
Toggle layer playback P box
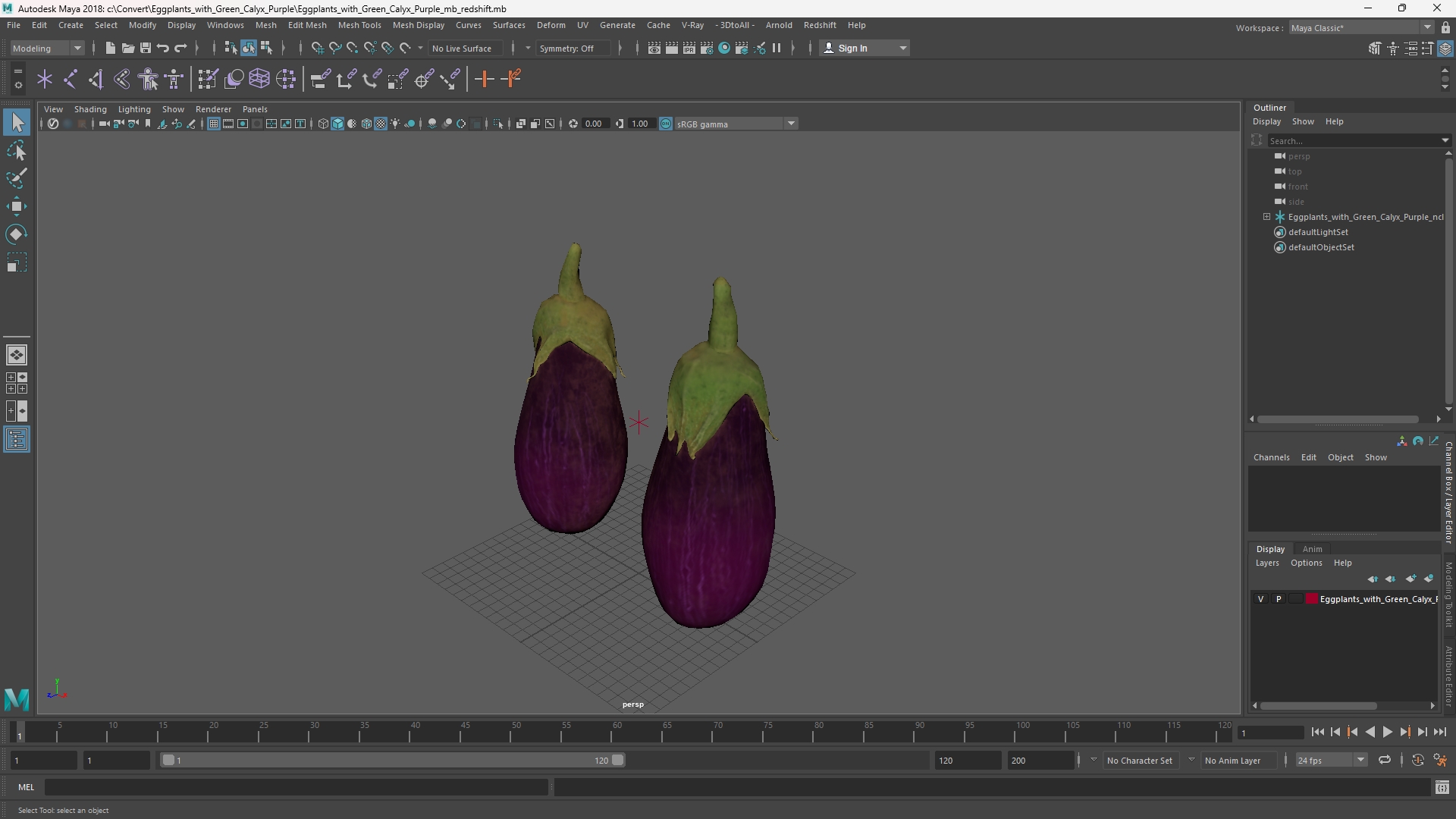coord(1279,599)
